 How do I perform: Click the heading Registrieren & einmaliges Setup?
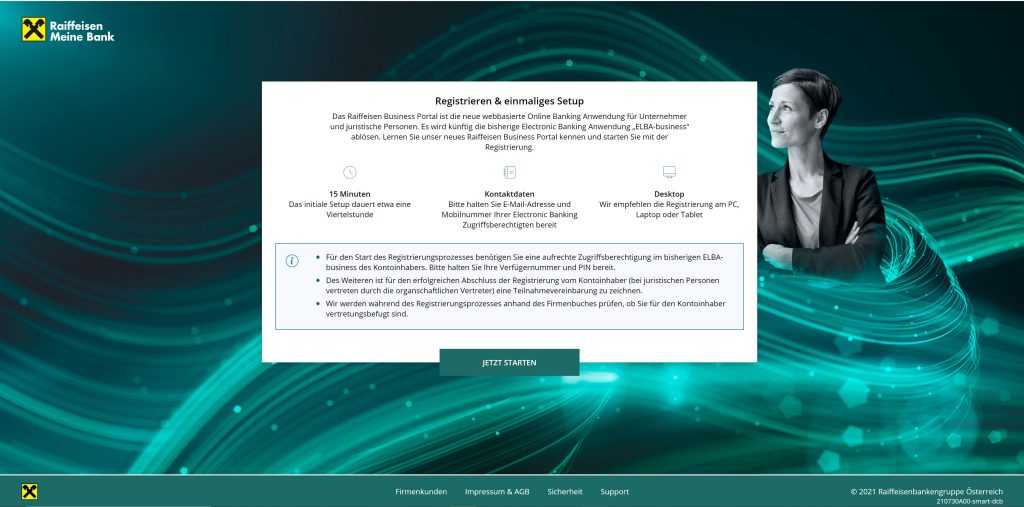[509, 101]
